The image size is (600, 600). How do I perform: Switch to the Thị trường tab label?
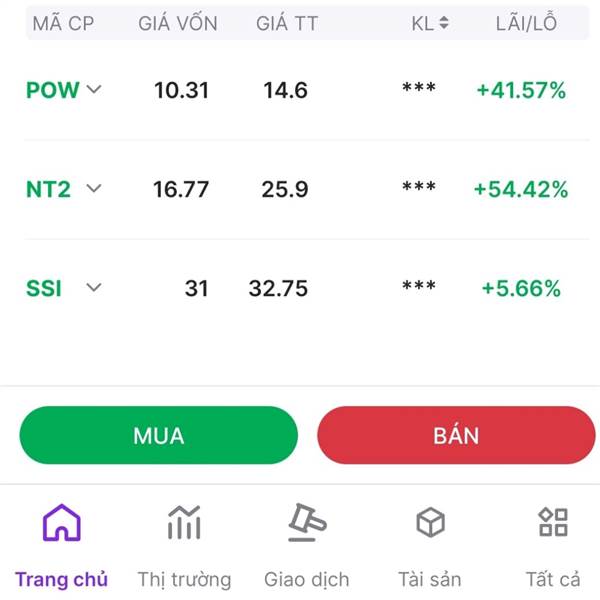point(184,579)
